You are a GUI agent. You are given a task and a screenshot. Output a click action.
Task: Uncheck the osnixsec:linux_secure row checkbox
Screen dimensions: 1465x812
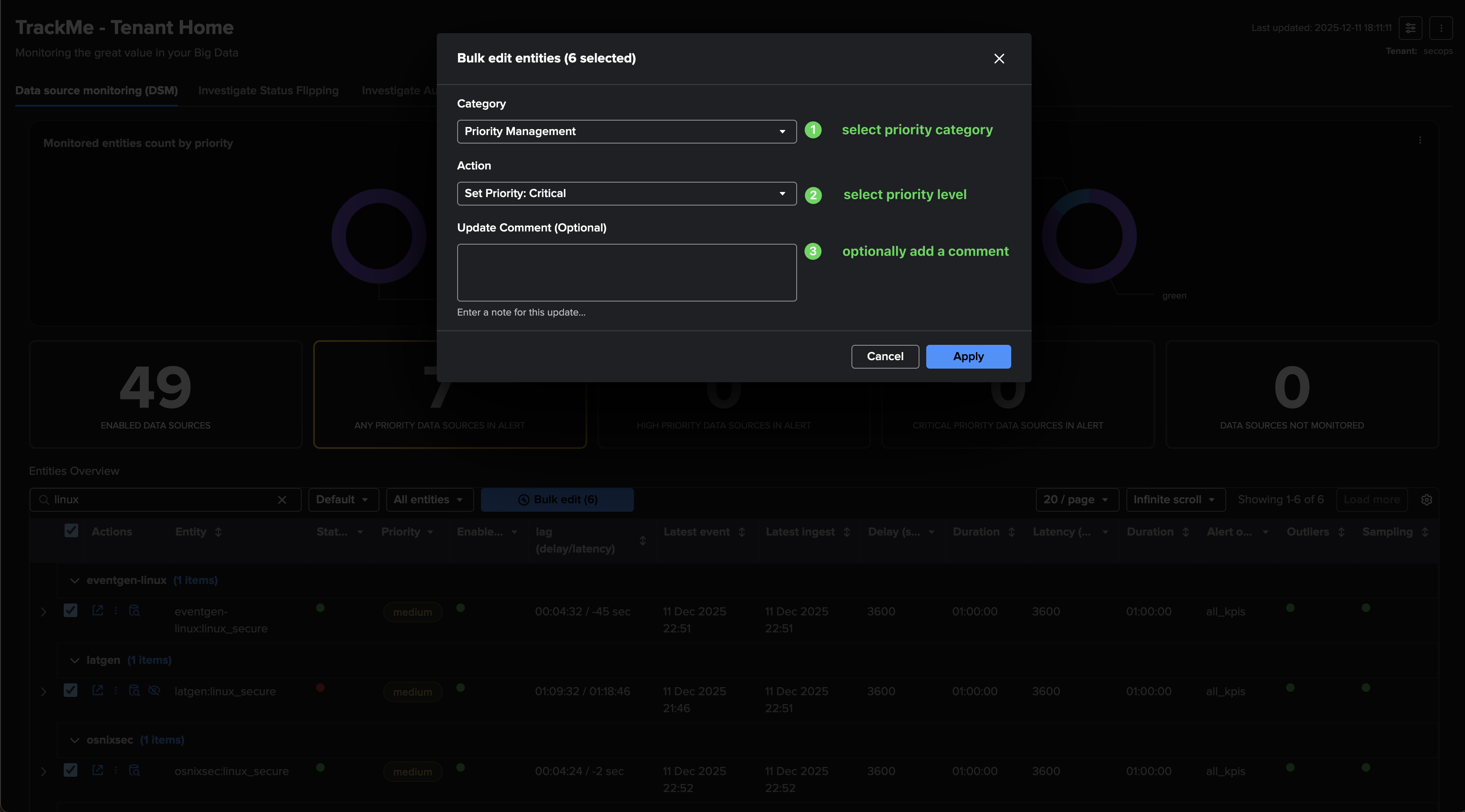pyautogui.click(x=71, y=770)
